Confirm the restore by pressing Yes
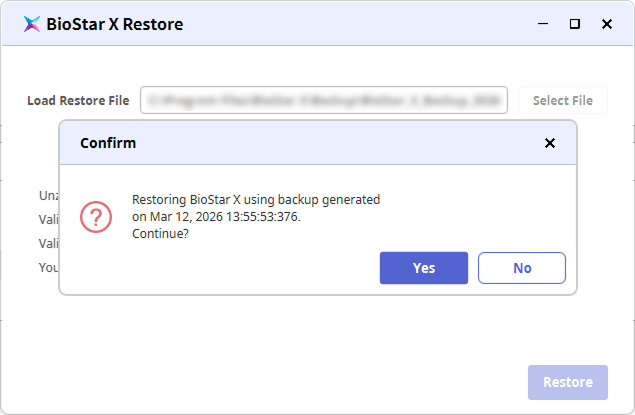Viewport: 635px width, 415px height. pos(424,268)
